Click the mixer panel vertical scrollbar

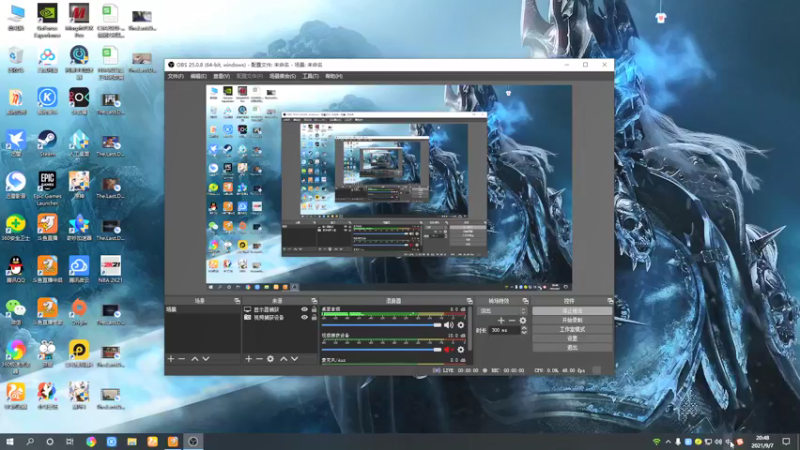(469, 329)
